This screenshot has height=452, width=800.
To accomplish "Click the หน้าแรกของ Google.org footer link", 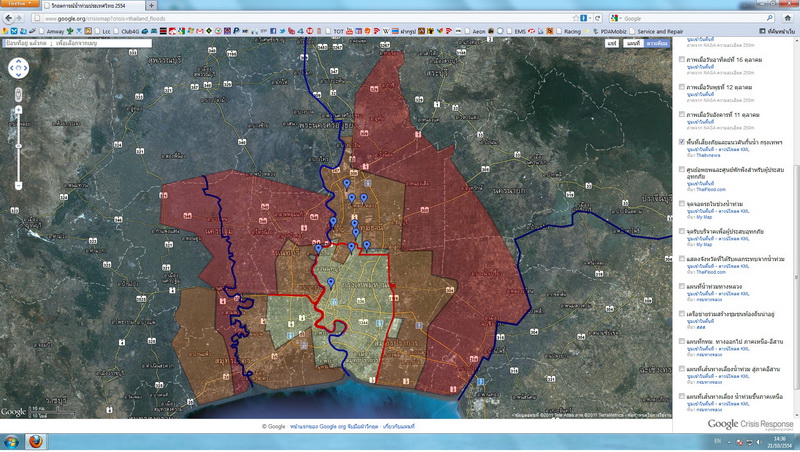I will (334, 426).
